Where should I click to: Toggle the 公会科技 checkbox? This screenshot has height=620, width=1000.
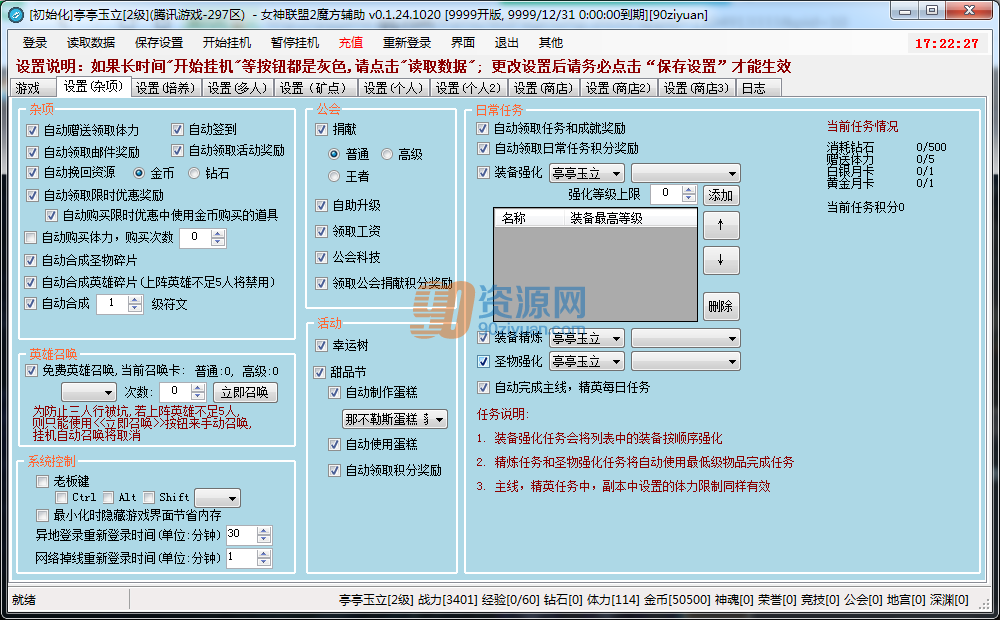pyautogui.click(x=321, y=257)
